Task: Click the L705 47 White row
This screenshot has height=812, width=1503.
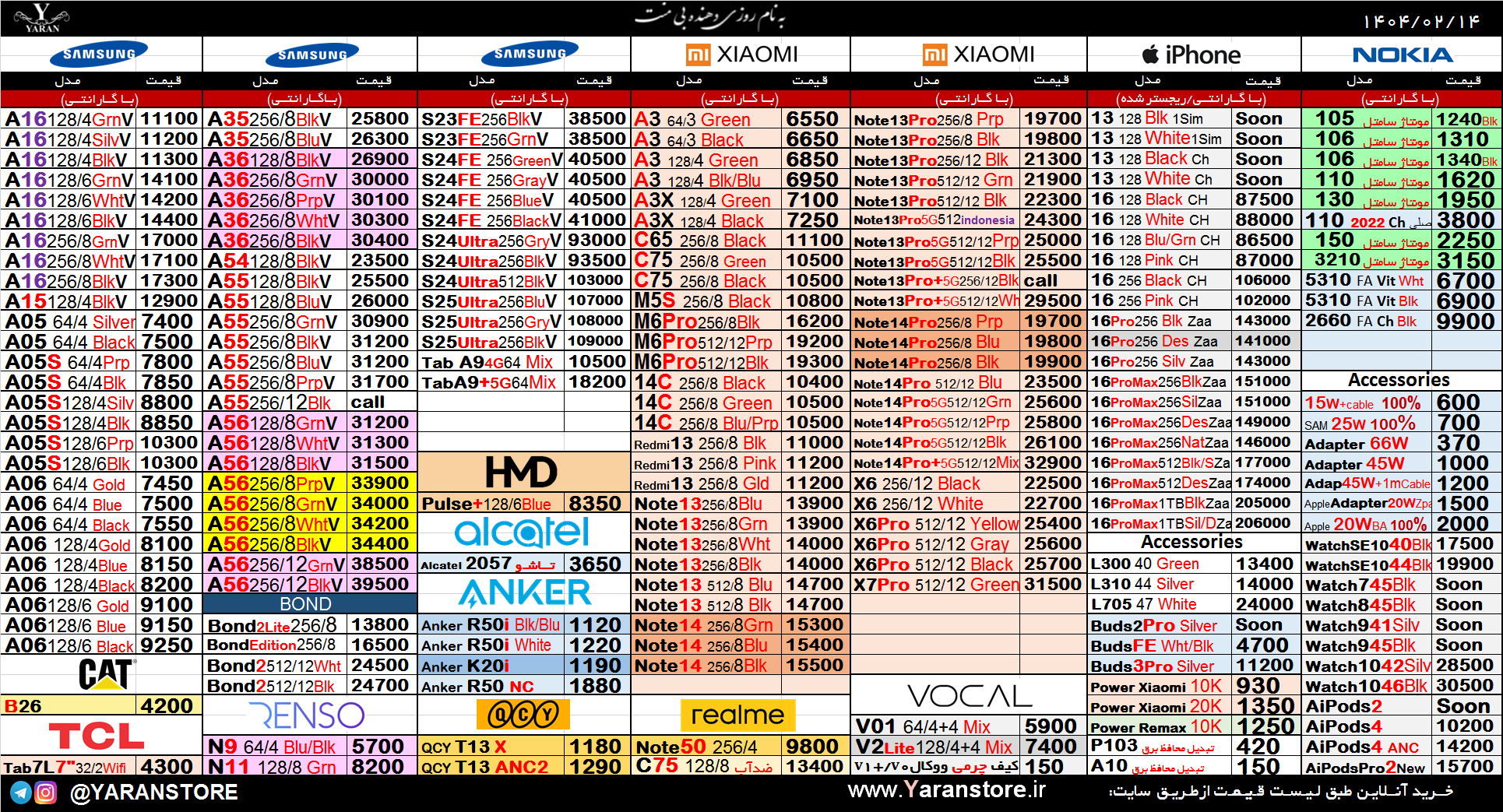Action: pyautogui.click(x=1194, y=604)
